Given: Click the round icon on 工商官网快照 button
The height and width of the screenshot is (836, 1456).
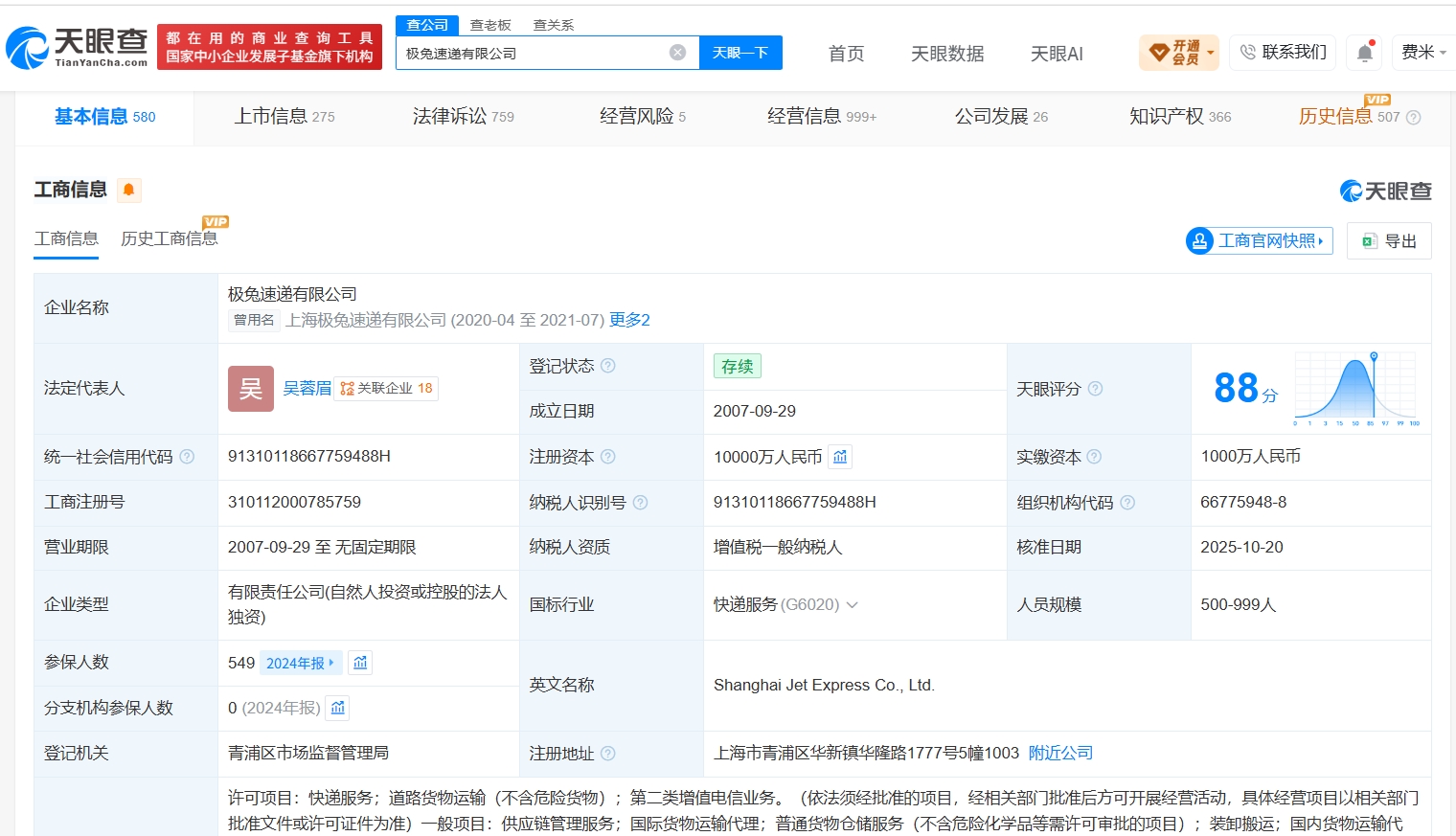Looking at the screenshot, I should point(1199,241).
